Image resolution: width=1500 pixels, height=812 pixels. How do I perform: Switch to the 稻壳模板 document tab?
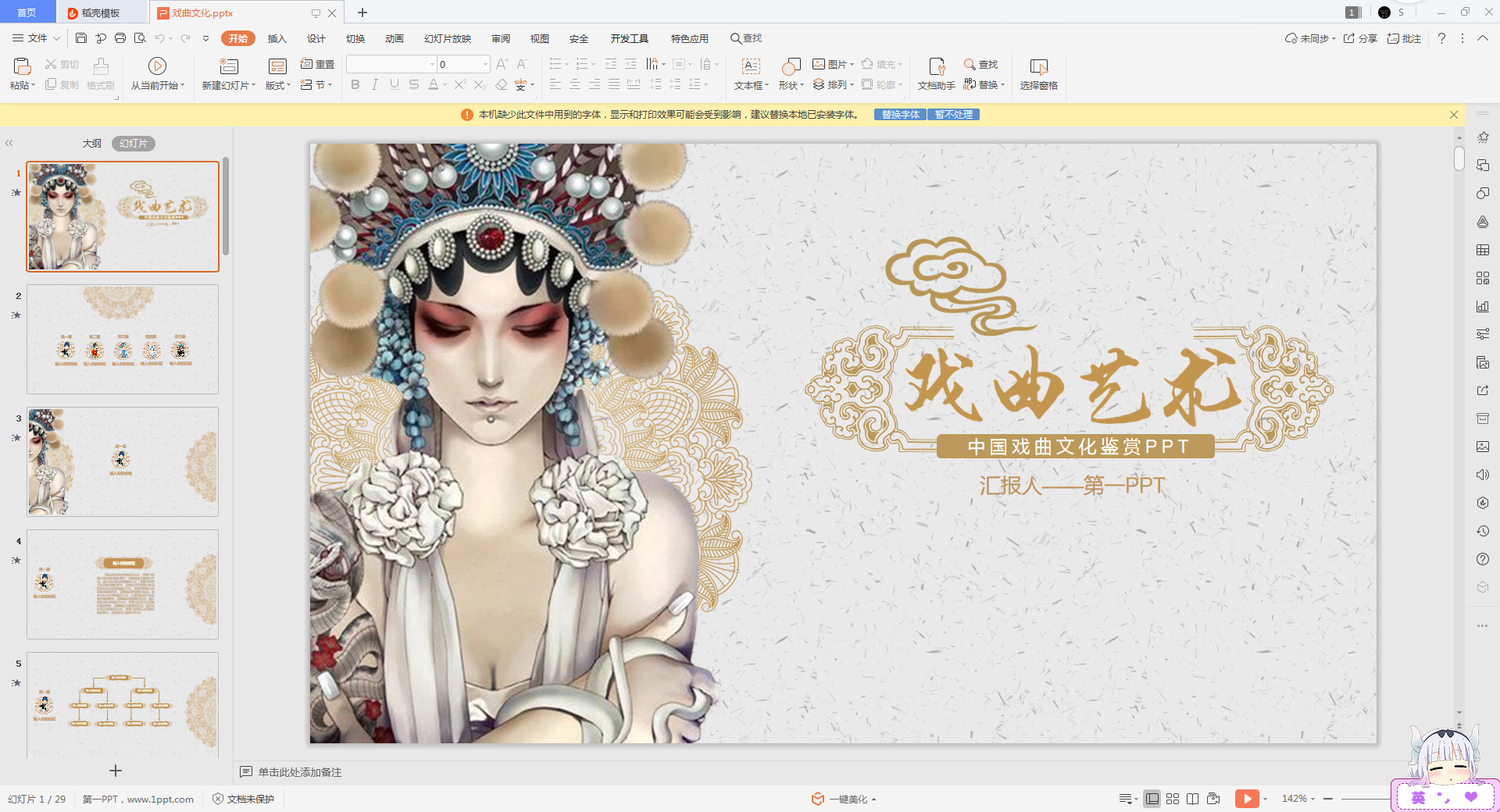tap(101, 12)
